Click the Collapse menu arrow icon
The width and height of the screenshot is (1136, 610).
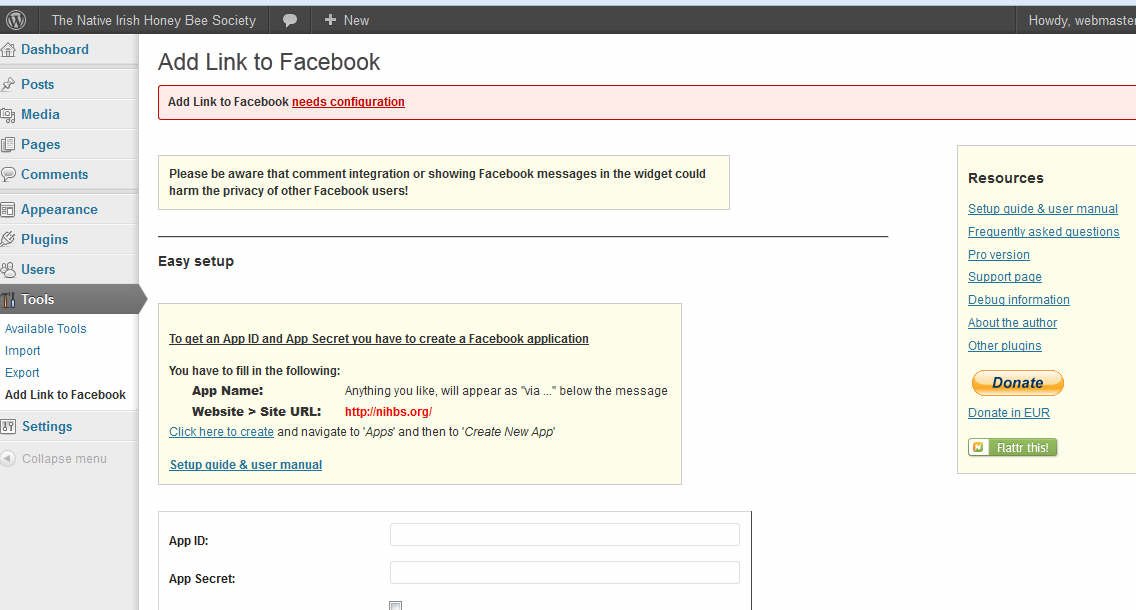pyautogui.click(x=8, y=459)
